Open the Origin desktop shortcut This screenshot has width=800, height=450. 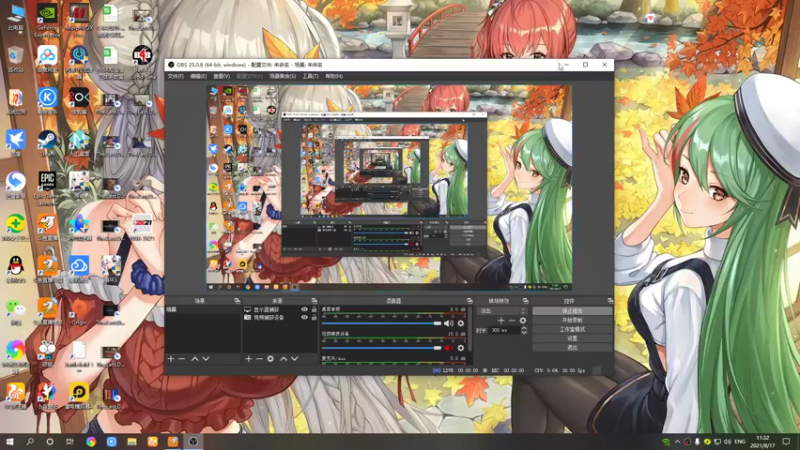pyautogui.click(x=79, y=311)
